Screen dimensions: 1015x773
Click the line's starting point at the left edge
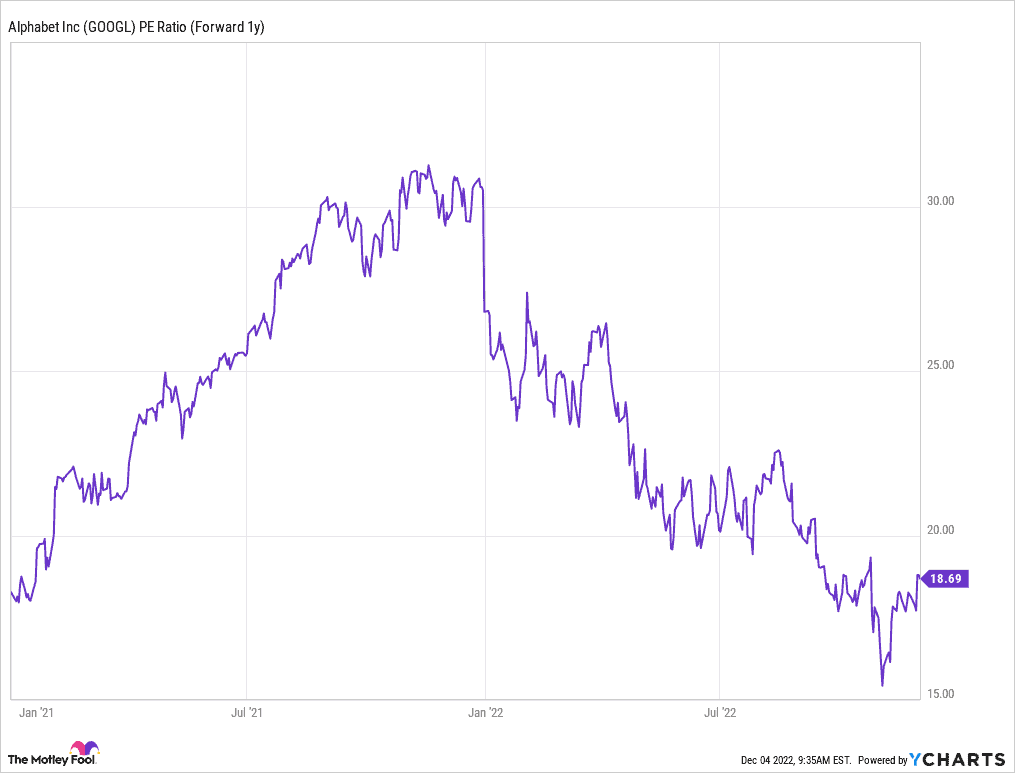[x=11, y=592]
